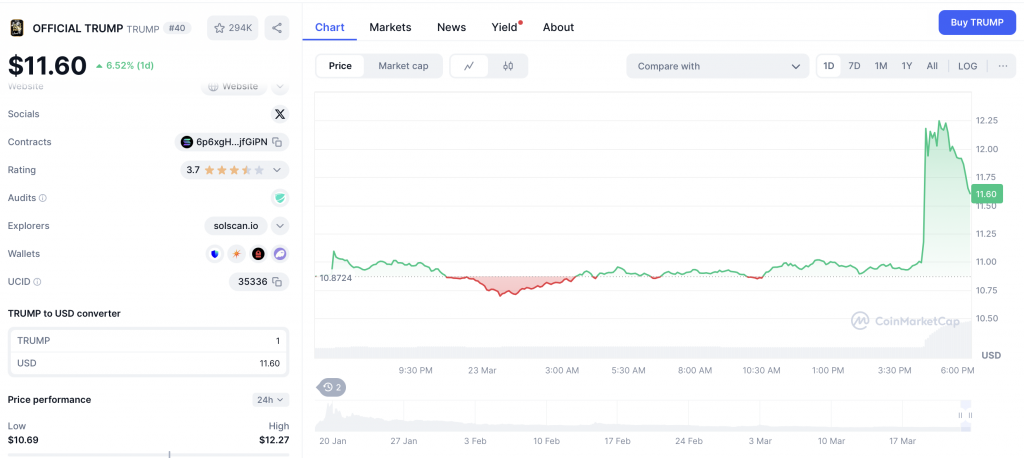Screen dimensions: 1024x458
Task: Click the Buy TRUMP button
Action: tap(976, 23)
